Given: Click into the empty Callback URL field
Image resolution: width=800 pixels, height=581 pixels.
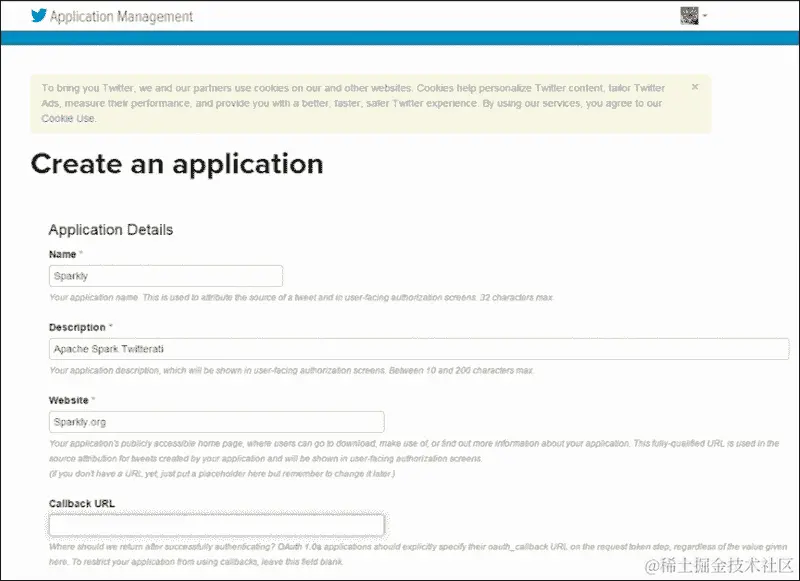Looking at the screenshot, I should pos(216,525).
